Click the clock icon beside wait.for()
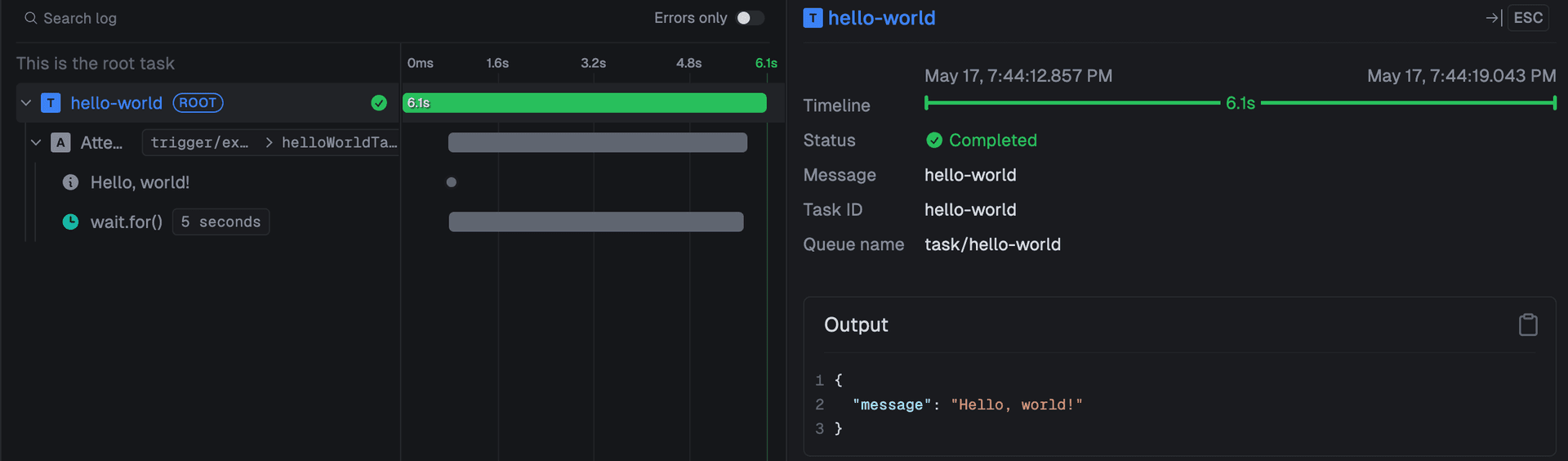This screenshot has width=1568, height=461. [x=71, y=222]
